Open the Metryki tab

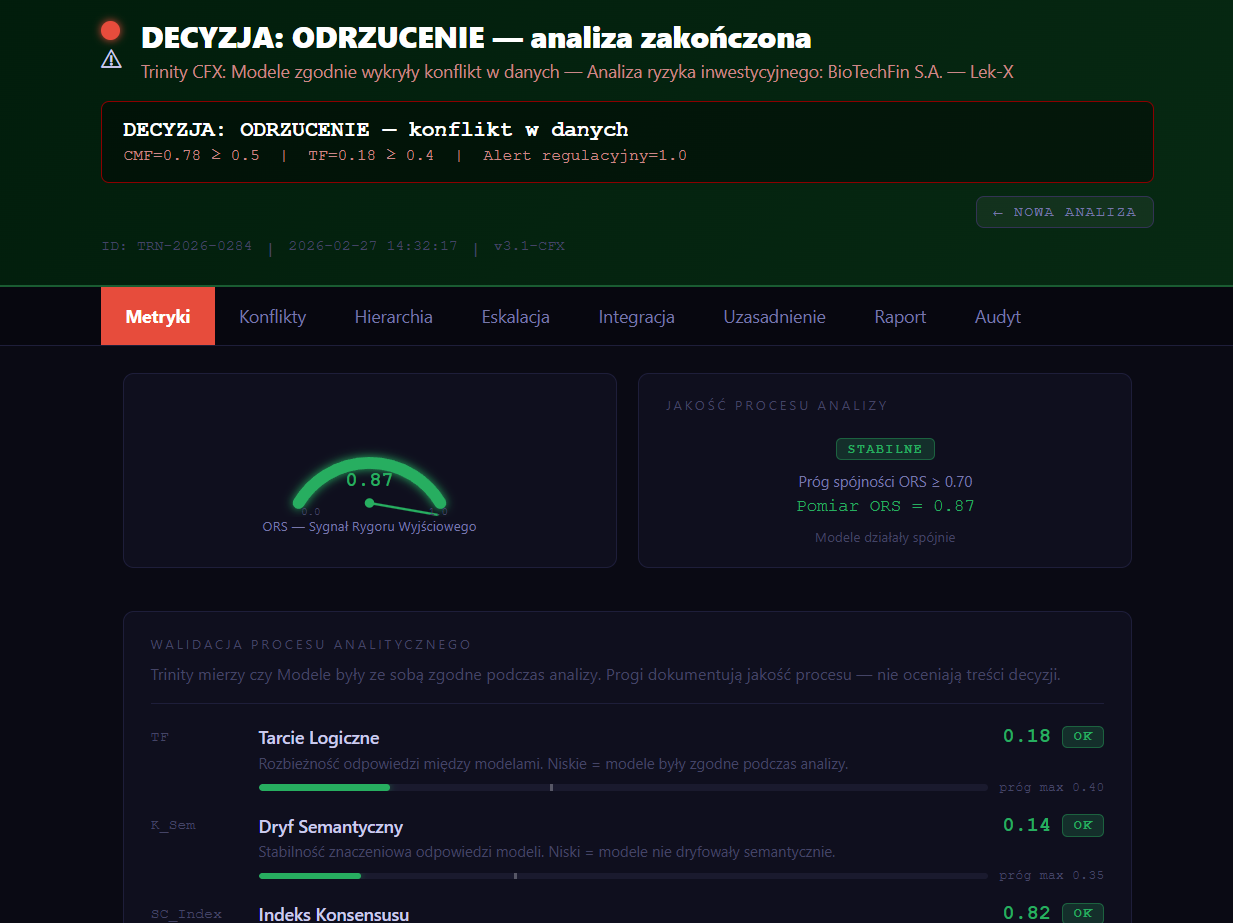coord(158,317)
